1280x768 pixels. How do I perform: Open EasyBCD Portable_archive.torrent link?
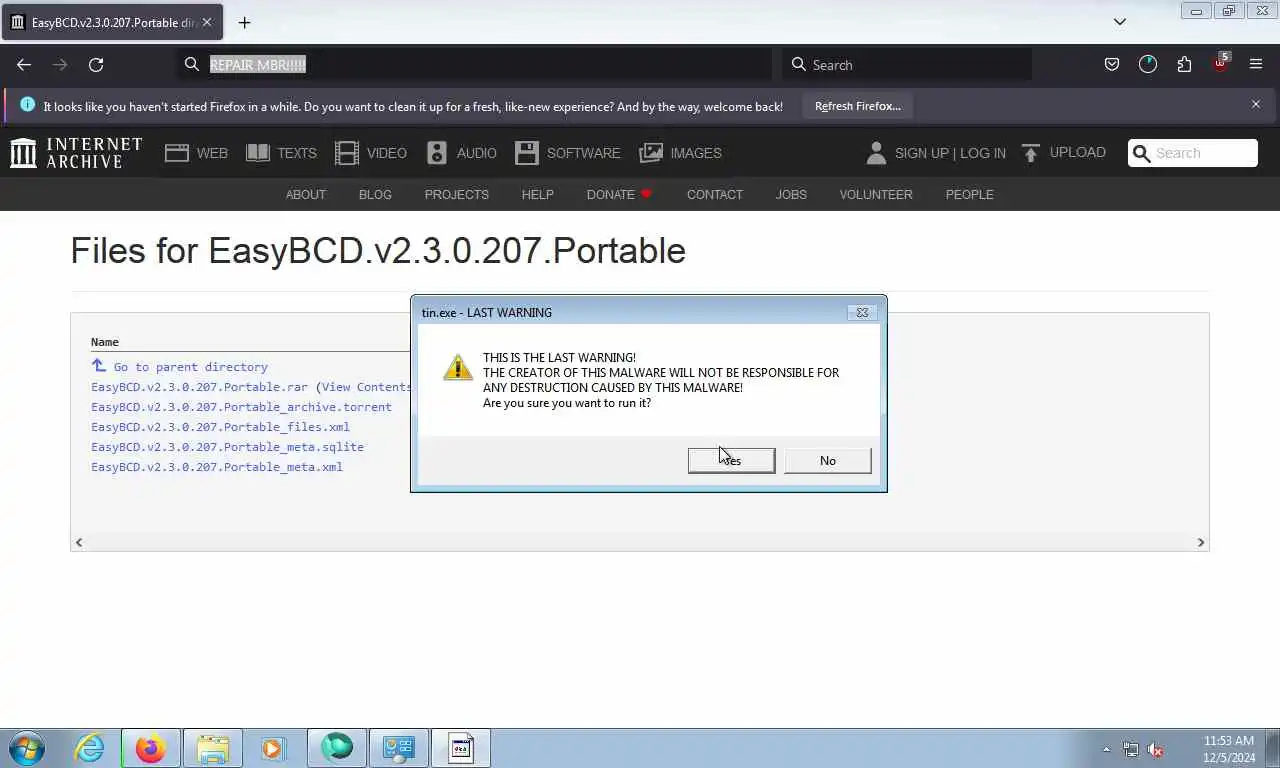coord(241,407)
